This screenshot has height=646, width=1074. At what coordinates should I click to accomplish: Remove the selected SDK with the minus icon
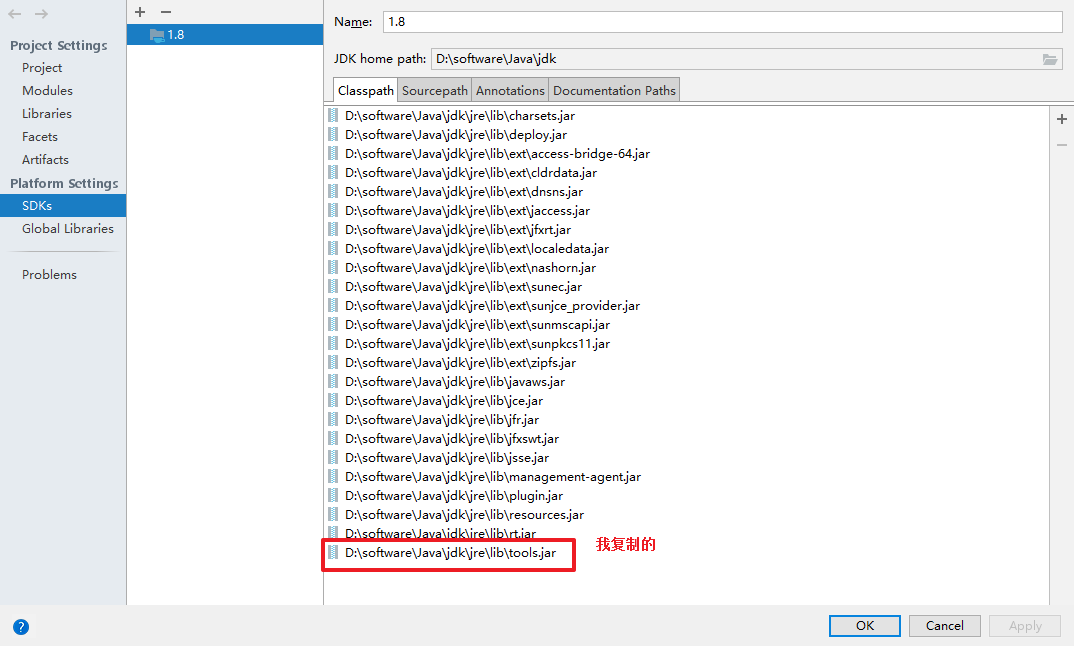166,12
